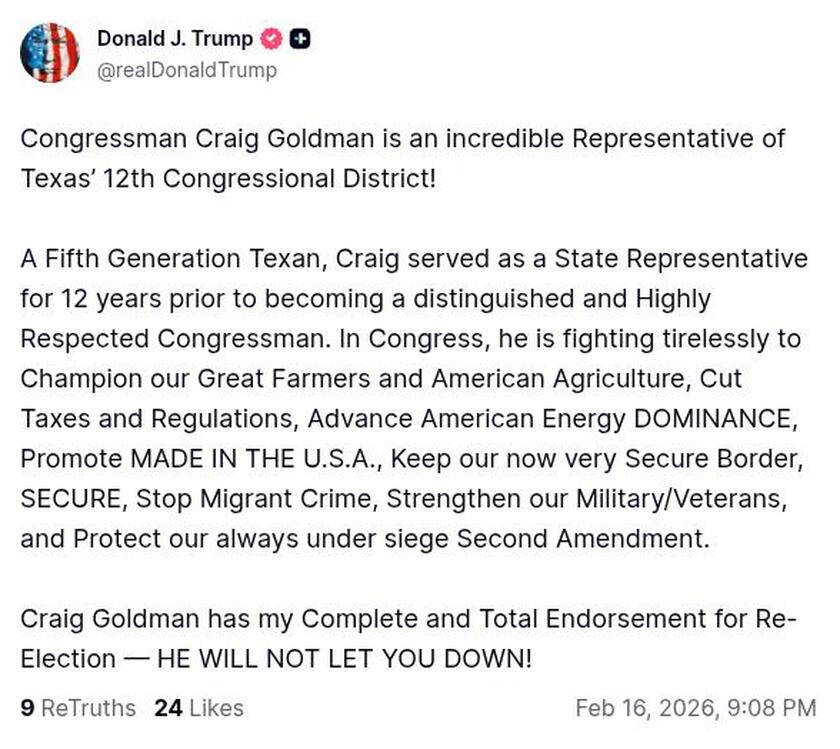
Task: Click the header row with Trump's display name
Action: point(174,40)
